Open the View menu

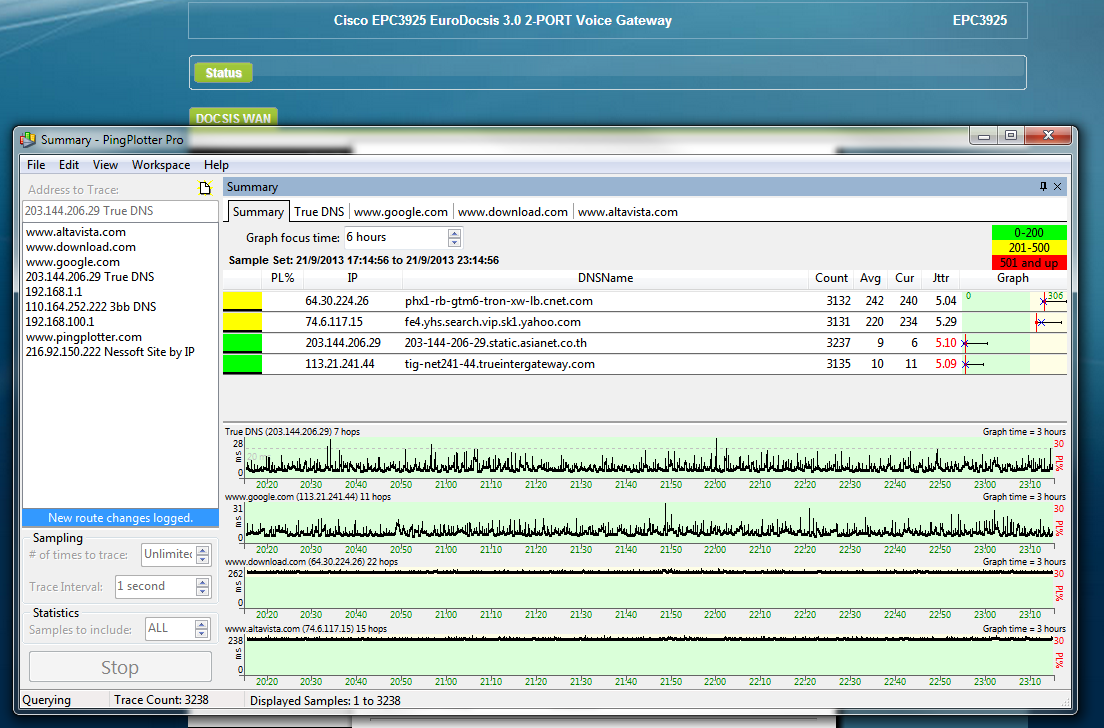[x=105, y=165]
